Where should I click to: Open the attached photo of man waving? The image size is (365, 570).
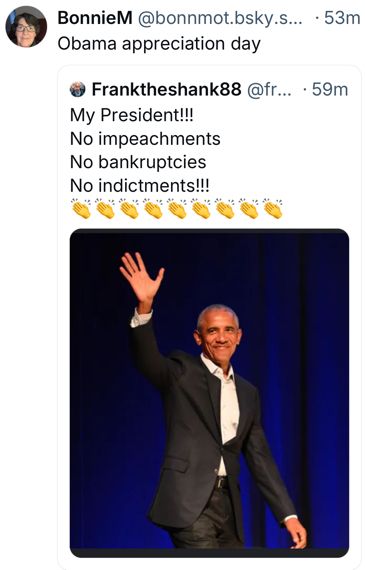[x=209, y=393]
